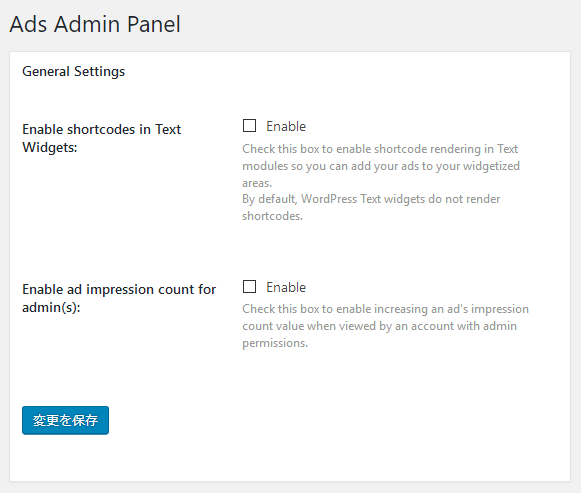
Task: Click the 'admin(s):' label text
Action: click(51, 307)
